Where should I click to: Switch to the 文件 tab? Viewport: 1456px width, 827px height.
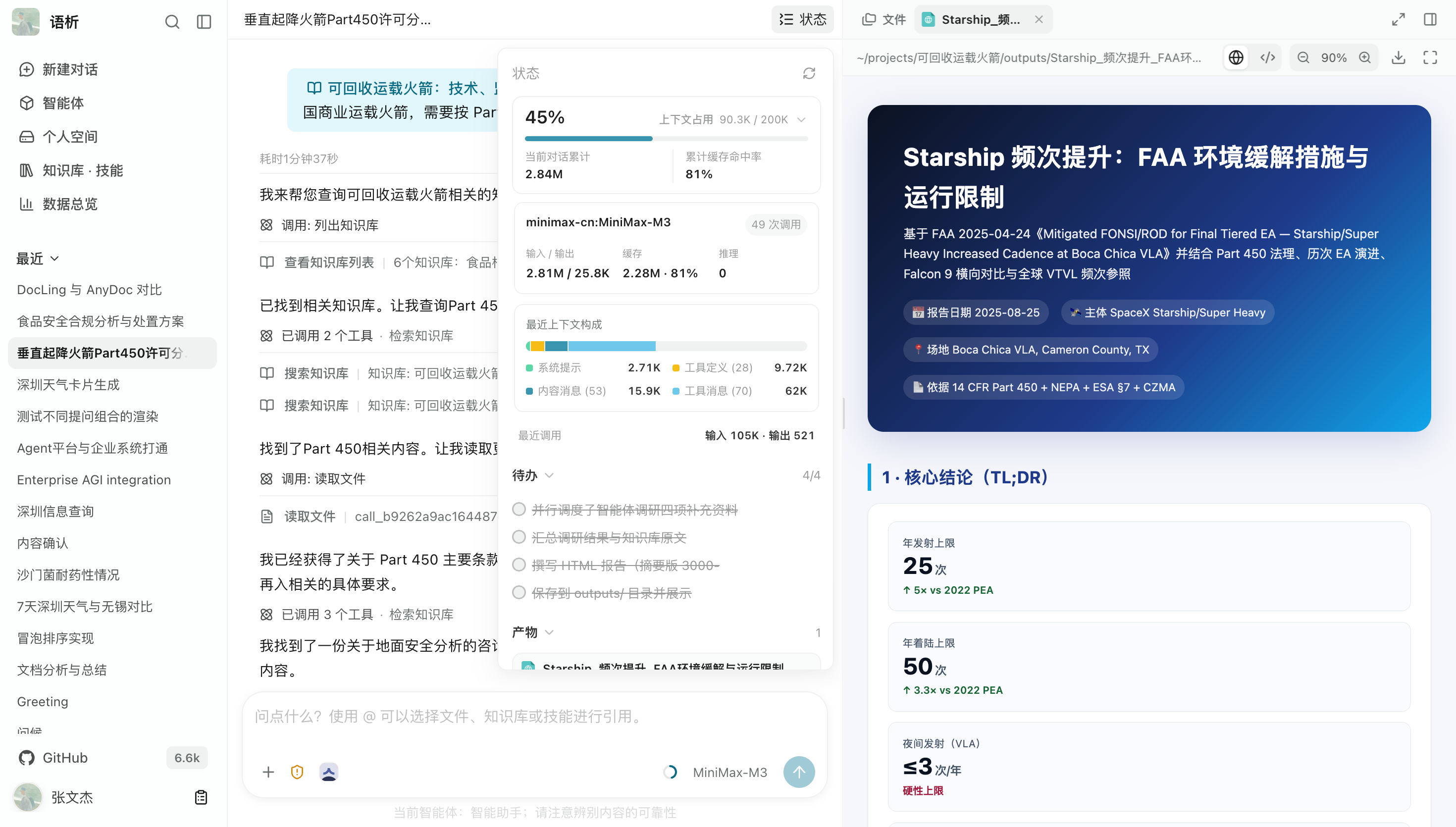click(x=884, y=19)
